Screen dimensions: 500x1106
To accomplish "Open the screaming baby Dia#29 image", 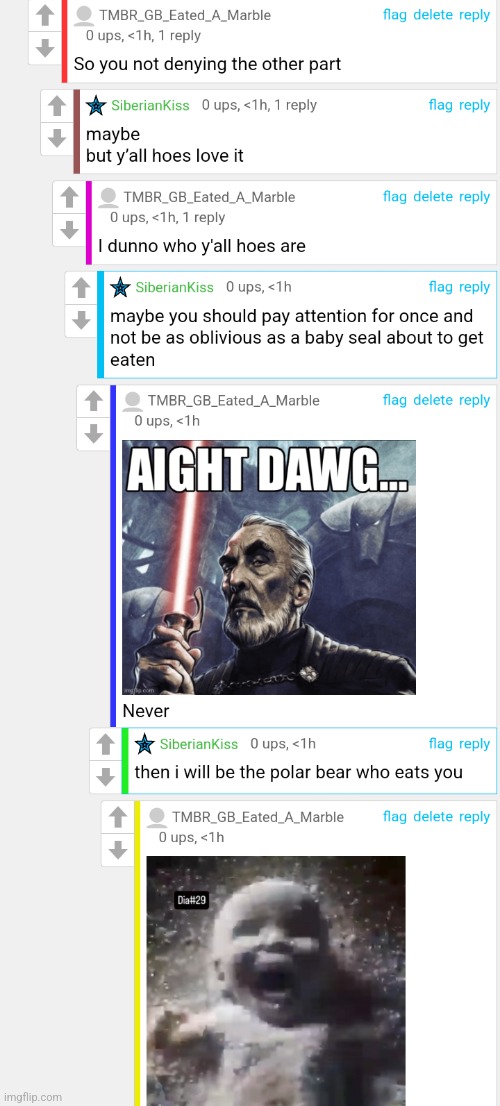I will click(276, 980).
